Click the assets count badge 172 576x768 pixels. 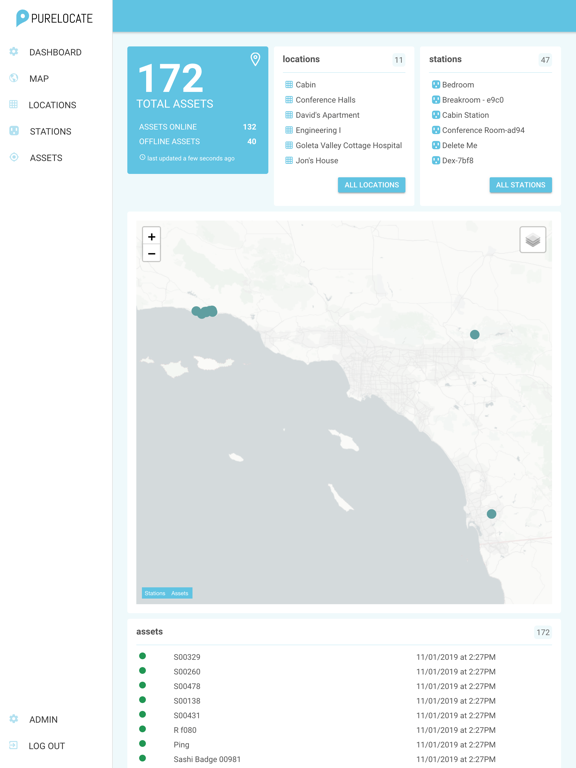[x=543, y=632]
